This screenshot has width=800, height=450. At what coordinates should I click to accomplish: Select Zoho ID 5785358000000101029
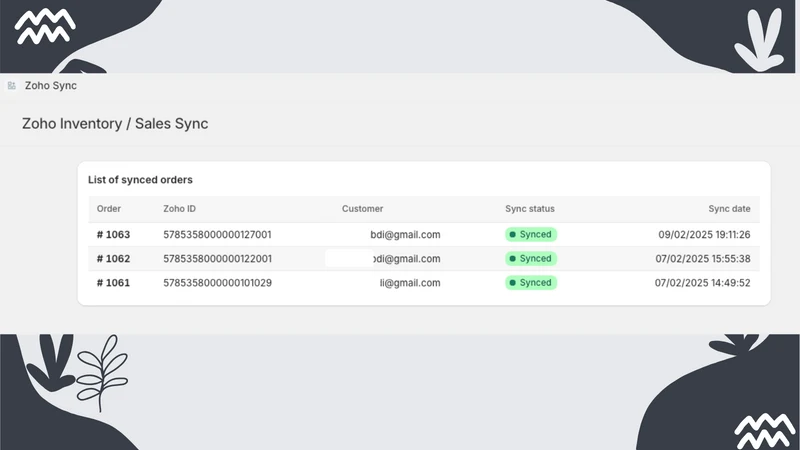click(217, 283)
